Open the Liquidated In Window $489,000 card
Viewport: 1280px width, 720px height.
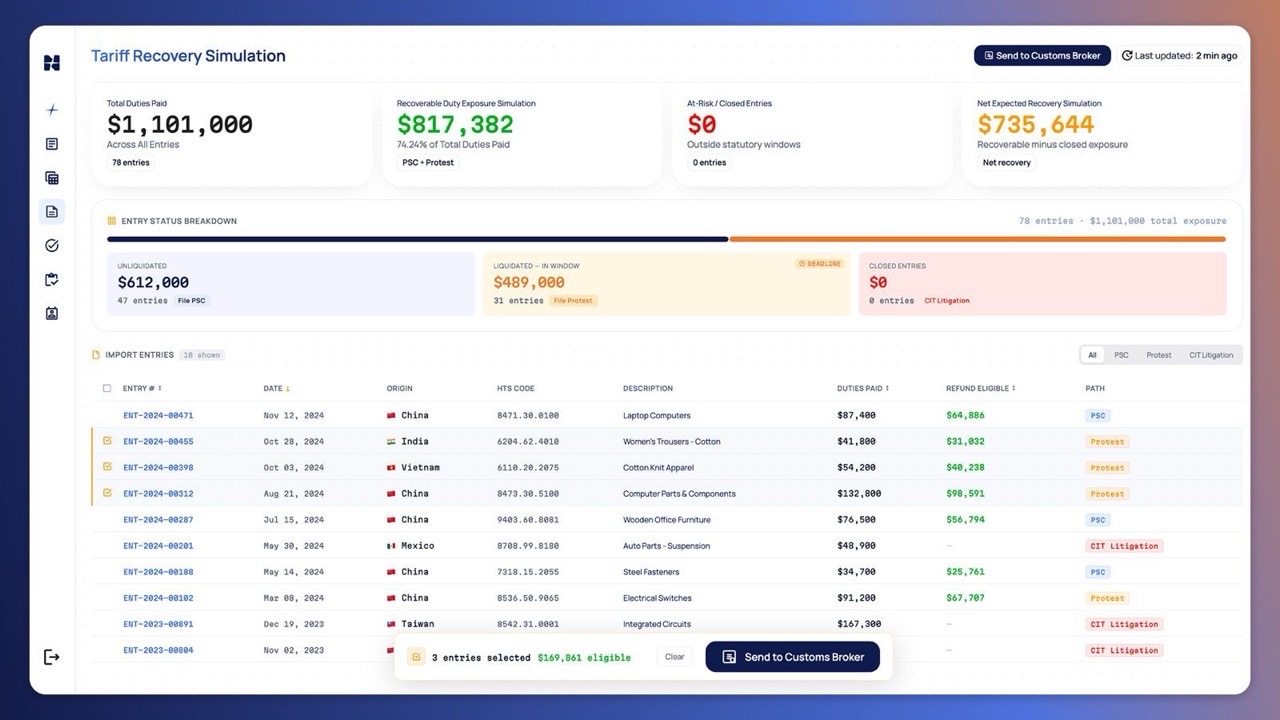coord(667,284)
